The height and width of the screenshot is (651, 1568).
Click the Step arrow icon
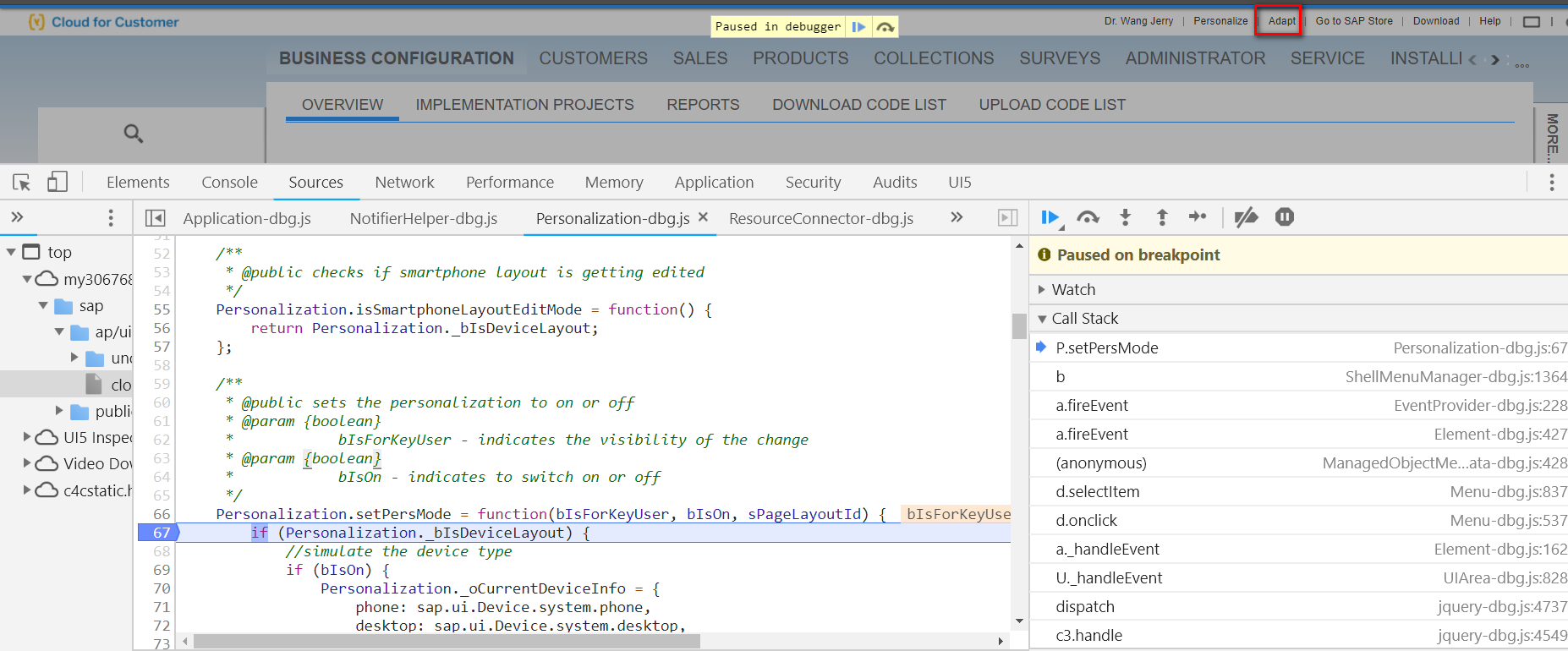1198,217
